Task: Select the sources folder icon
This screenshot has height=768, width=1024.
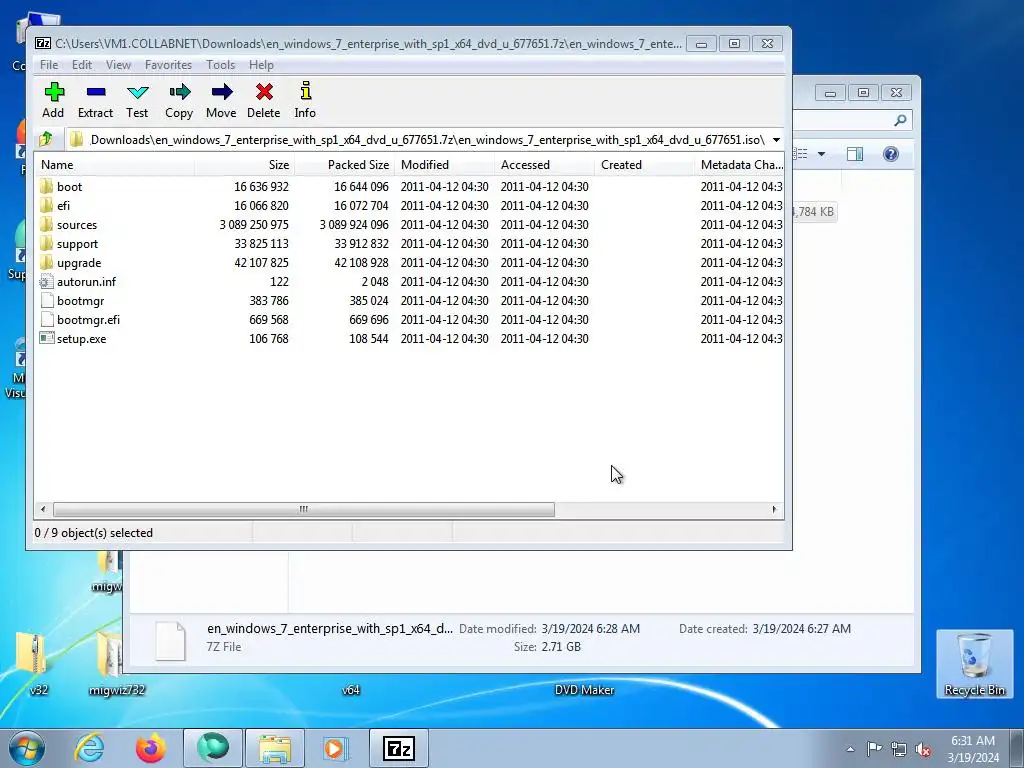Action: pos(46,224)
